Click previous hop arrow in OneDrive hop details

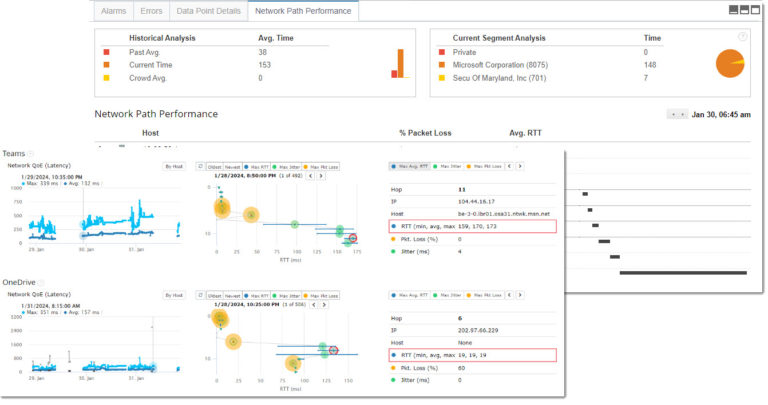pyautogui.click(x=509, y=295)
